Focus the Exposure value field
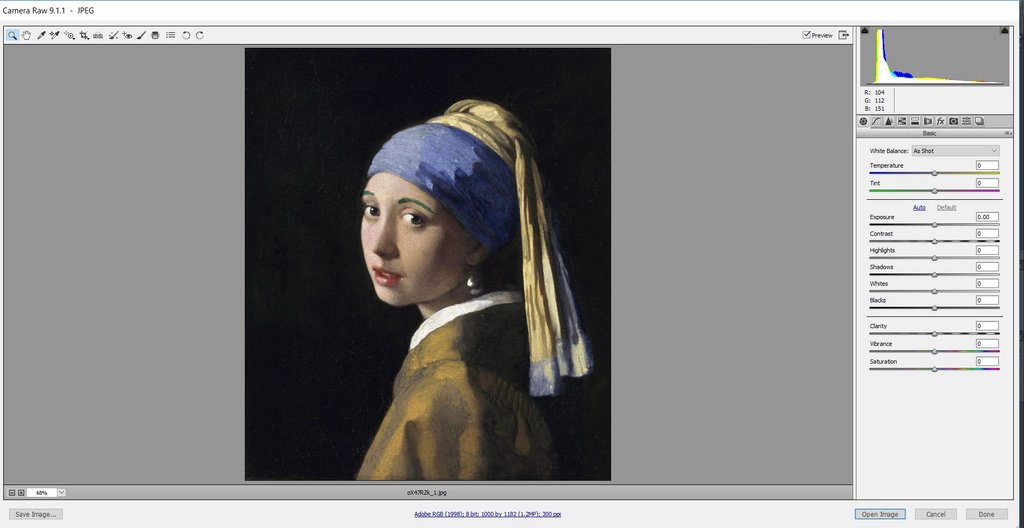This screenshot has width=1024, height=528. pos(987,216)
